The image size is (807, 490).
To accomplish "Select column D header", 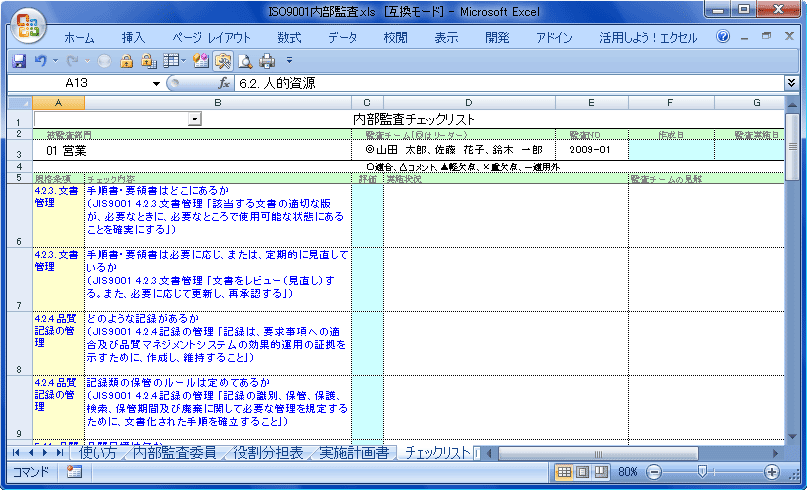I will point(469,102).
